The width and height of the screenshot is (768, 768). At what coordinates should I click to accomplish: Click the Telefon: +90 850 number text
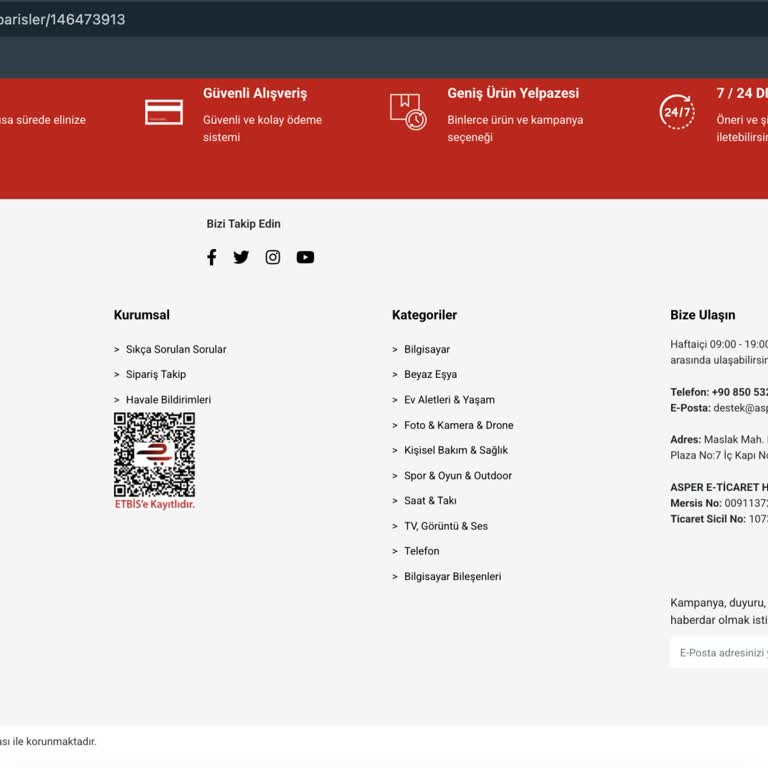click(x=719, y=392)
